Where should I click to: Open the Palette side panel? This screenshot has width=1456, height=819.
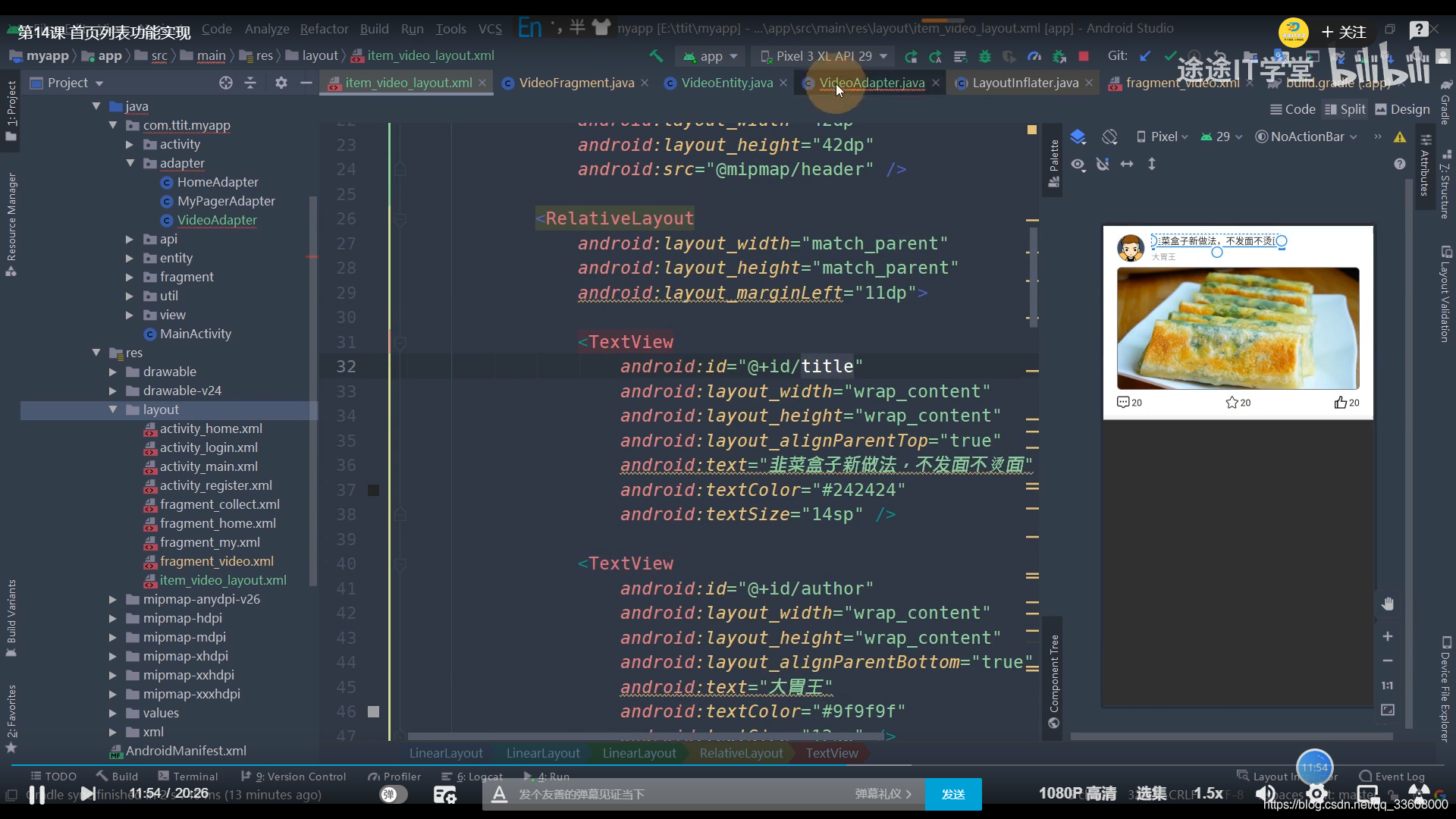point(1053,162)
